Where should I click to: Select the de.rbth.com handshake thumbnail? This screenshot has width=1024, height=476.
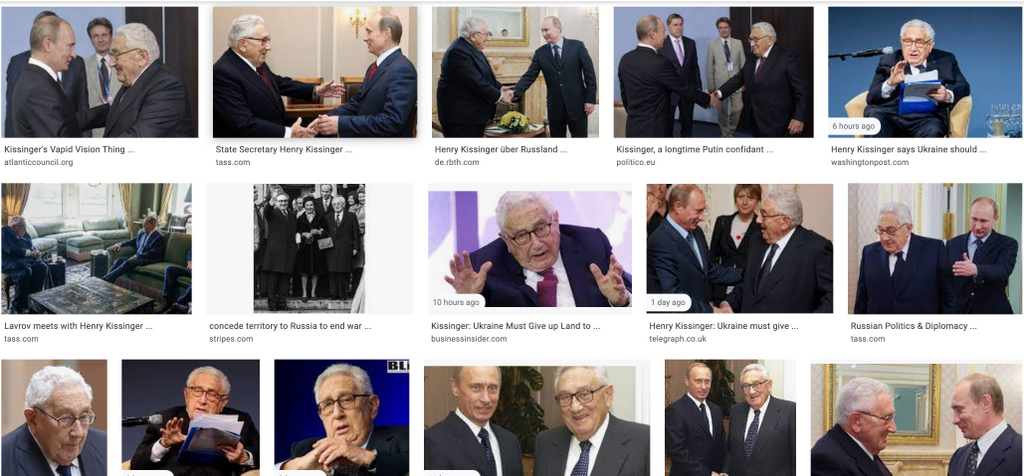pos(515,72)
